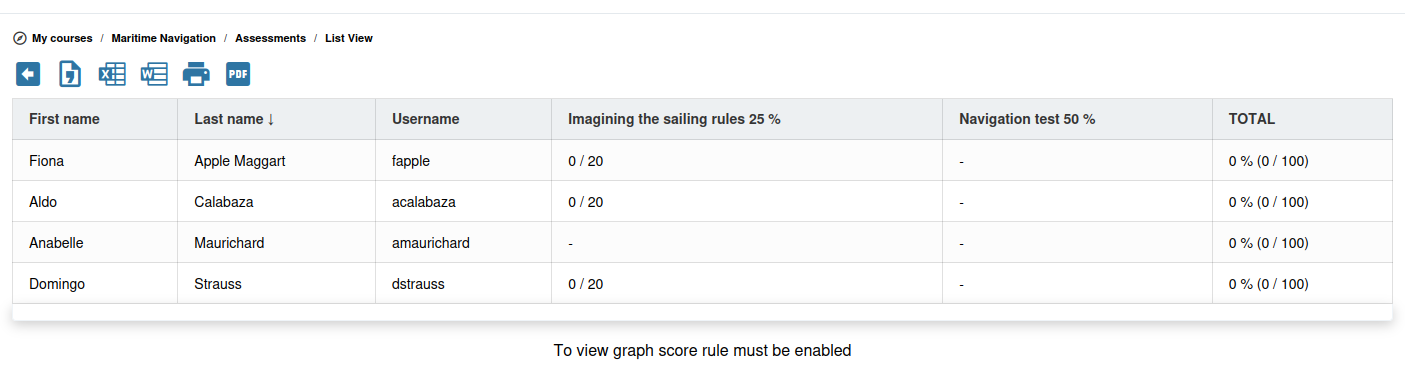Viewport: 1405px width, 385px height.
Task: Sort by TOTAL column header
Action: pyautogui.click(x=1252, y=119)
